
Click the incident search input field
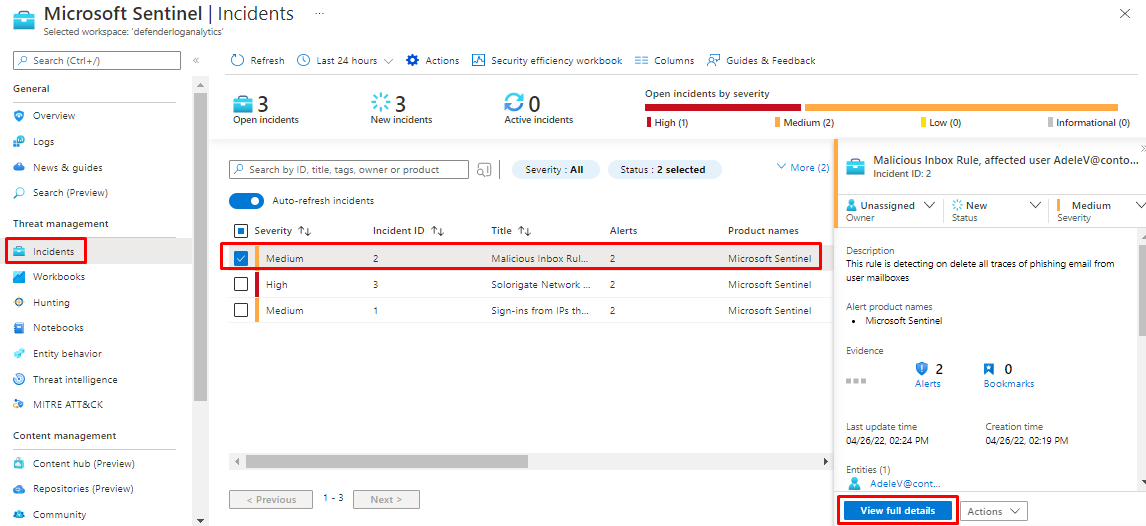[x=357, y=170]
